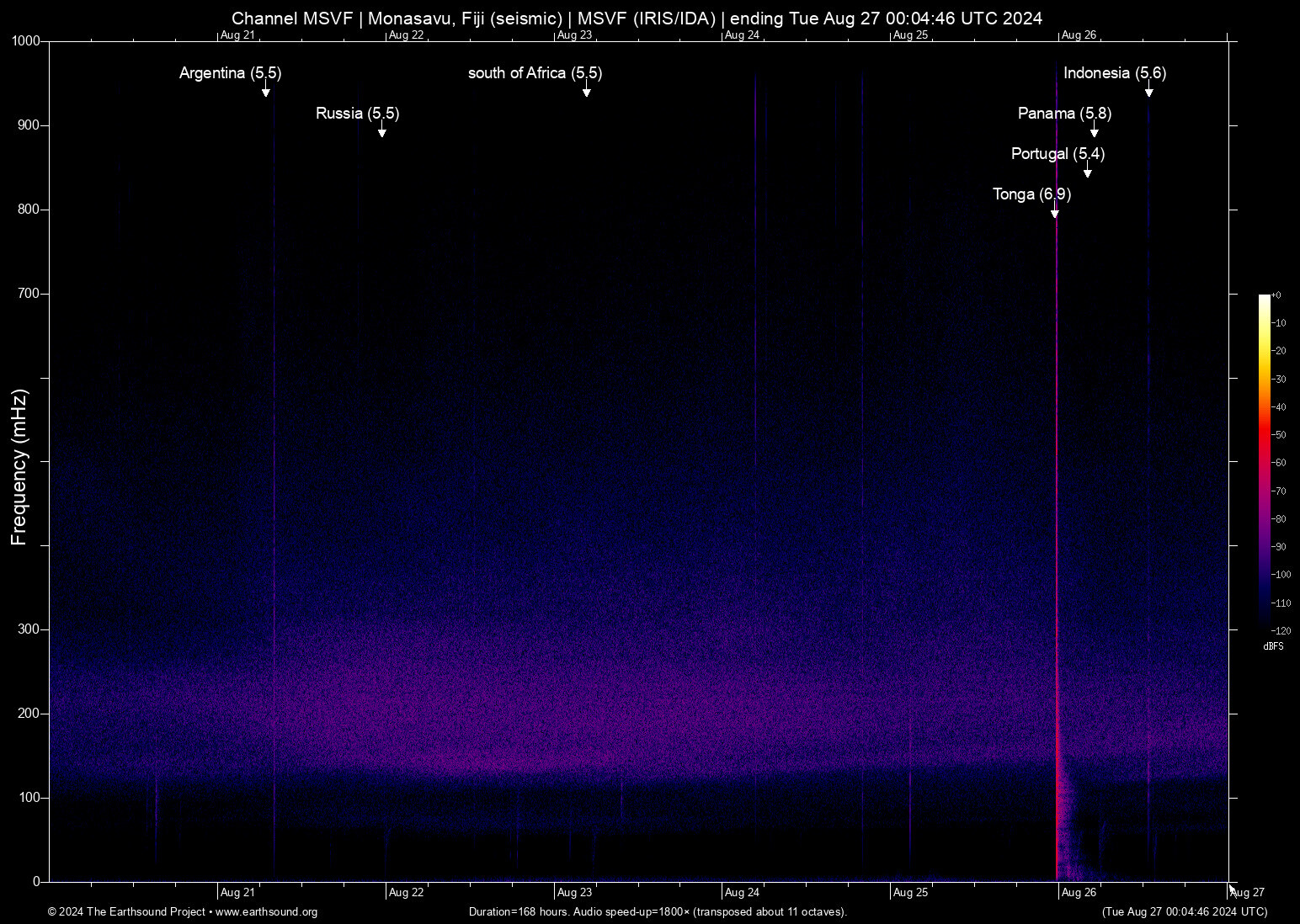Click the Frequency (mHz) axis title
1300x924 pixels.
point(19,467)
